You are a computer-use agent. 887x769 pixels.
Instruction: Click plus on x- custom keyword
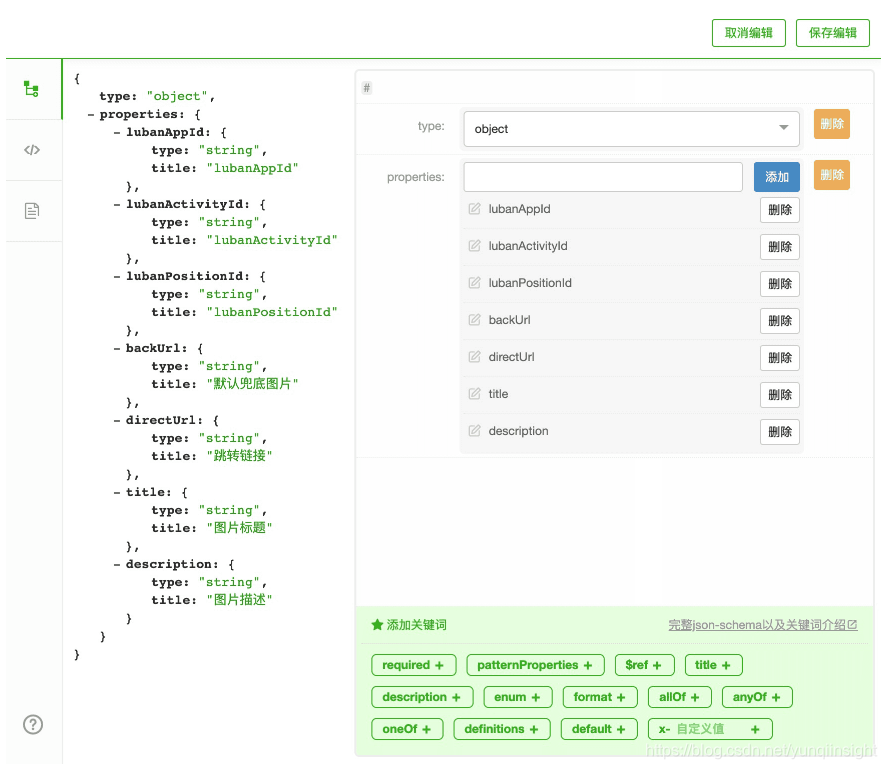[x=755, y=729]
